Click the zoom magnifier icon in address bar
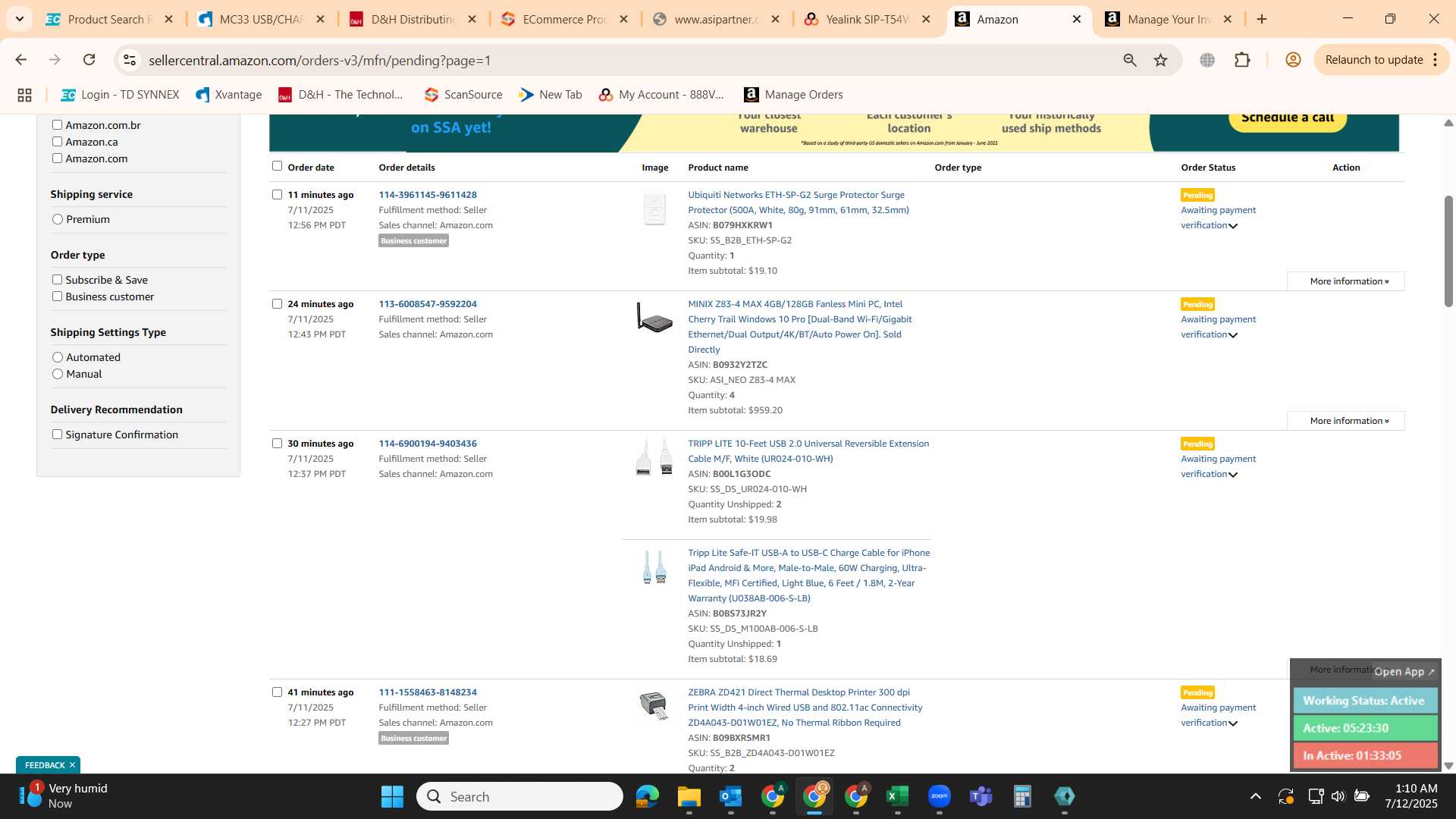 coord(1130,60)
